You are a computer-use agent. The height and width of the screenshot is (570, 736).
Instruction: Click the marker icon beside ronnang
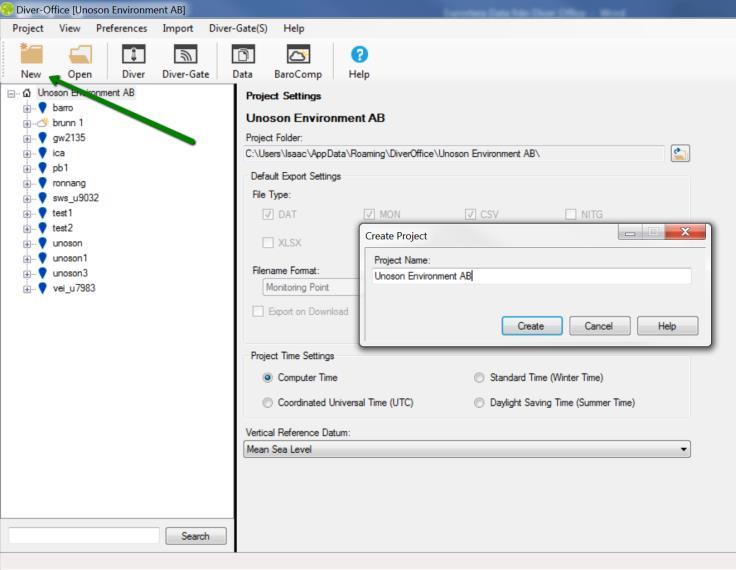click(x=43, y=183)
